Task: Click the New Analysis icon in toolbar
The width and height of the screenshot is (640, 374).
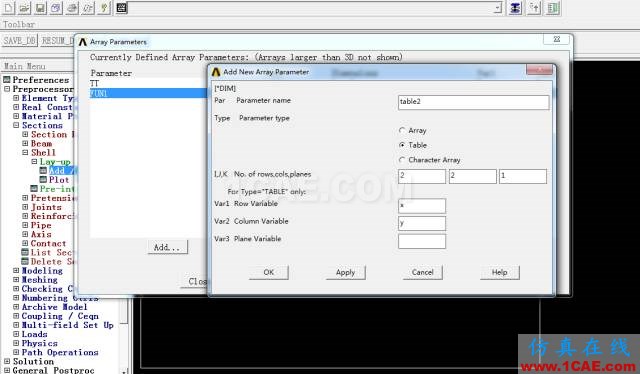Action: coord(8,7)
